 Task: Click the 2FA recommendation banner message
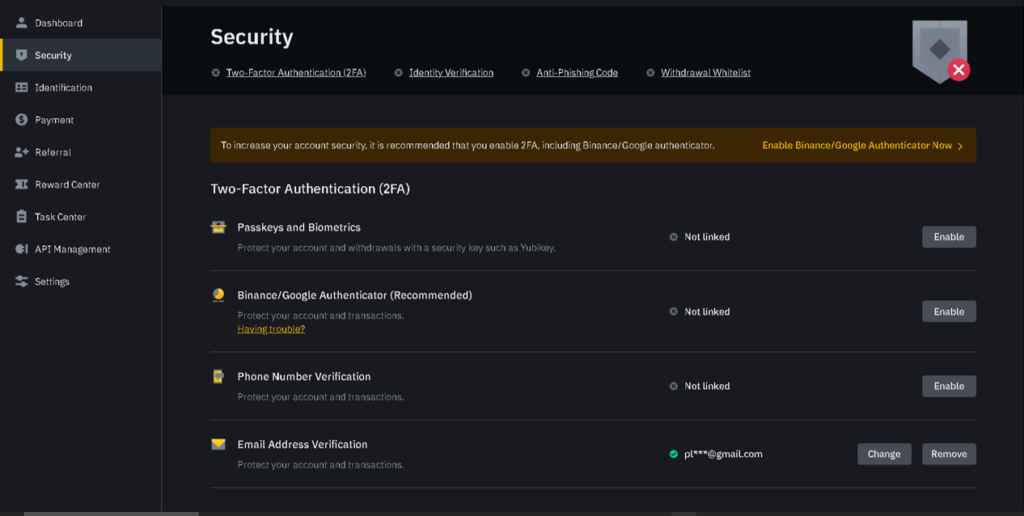(468, 146)
